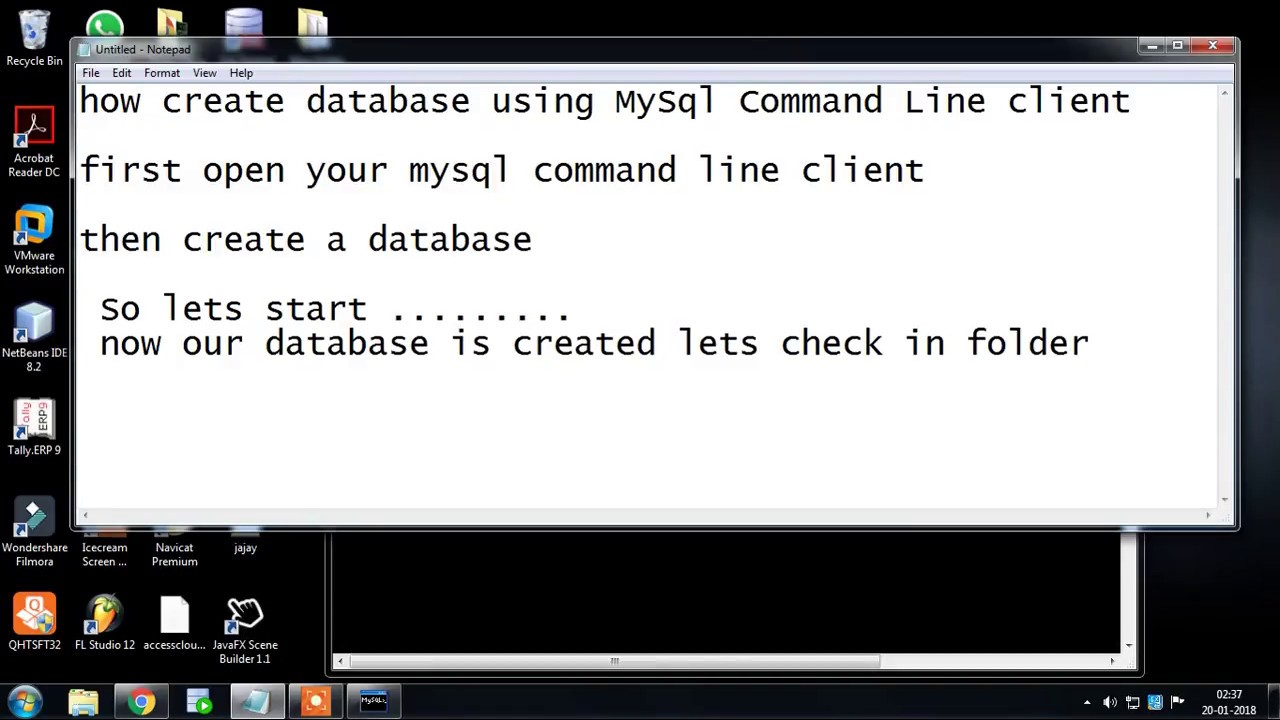
Task: Open Notepad's Help menu
Action: [241, 73]
